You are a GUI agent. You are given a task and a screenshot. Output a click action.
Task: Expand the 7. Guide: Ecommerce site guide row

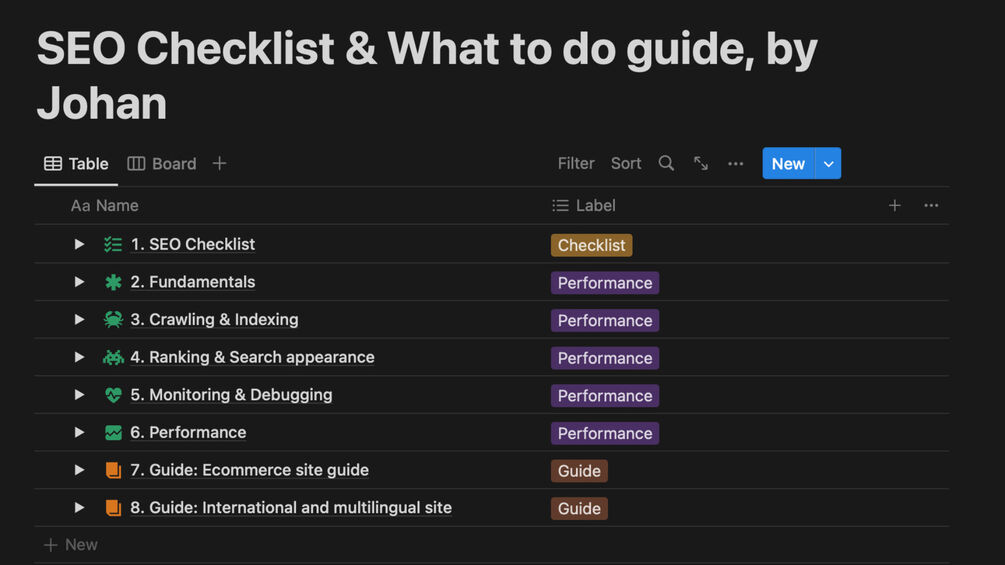point(79,470)
